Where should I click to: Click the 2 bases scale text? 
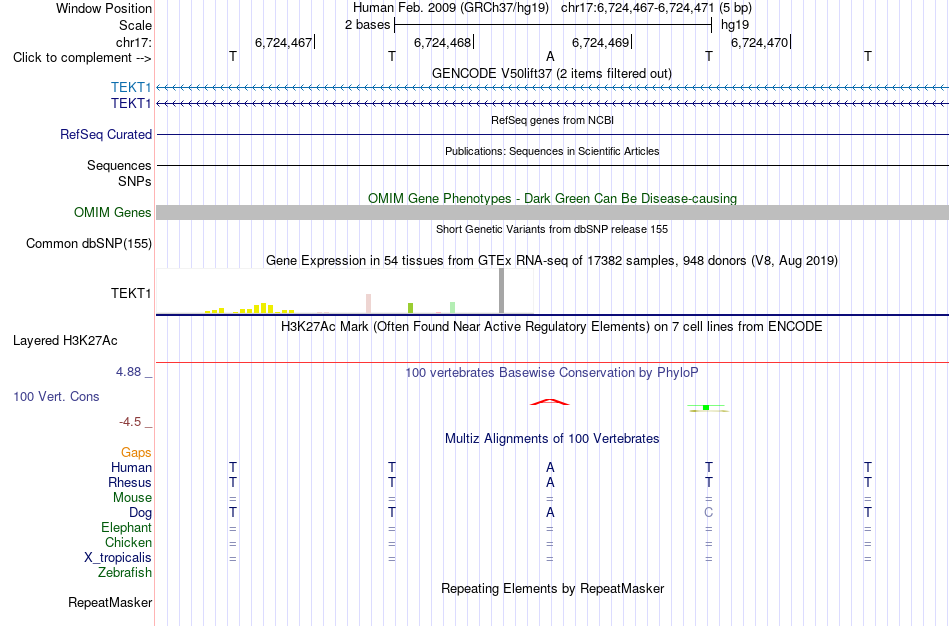368,25
